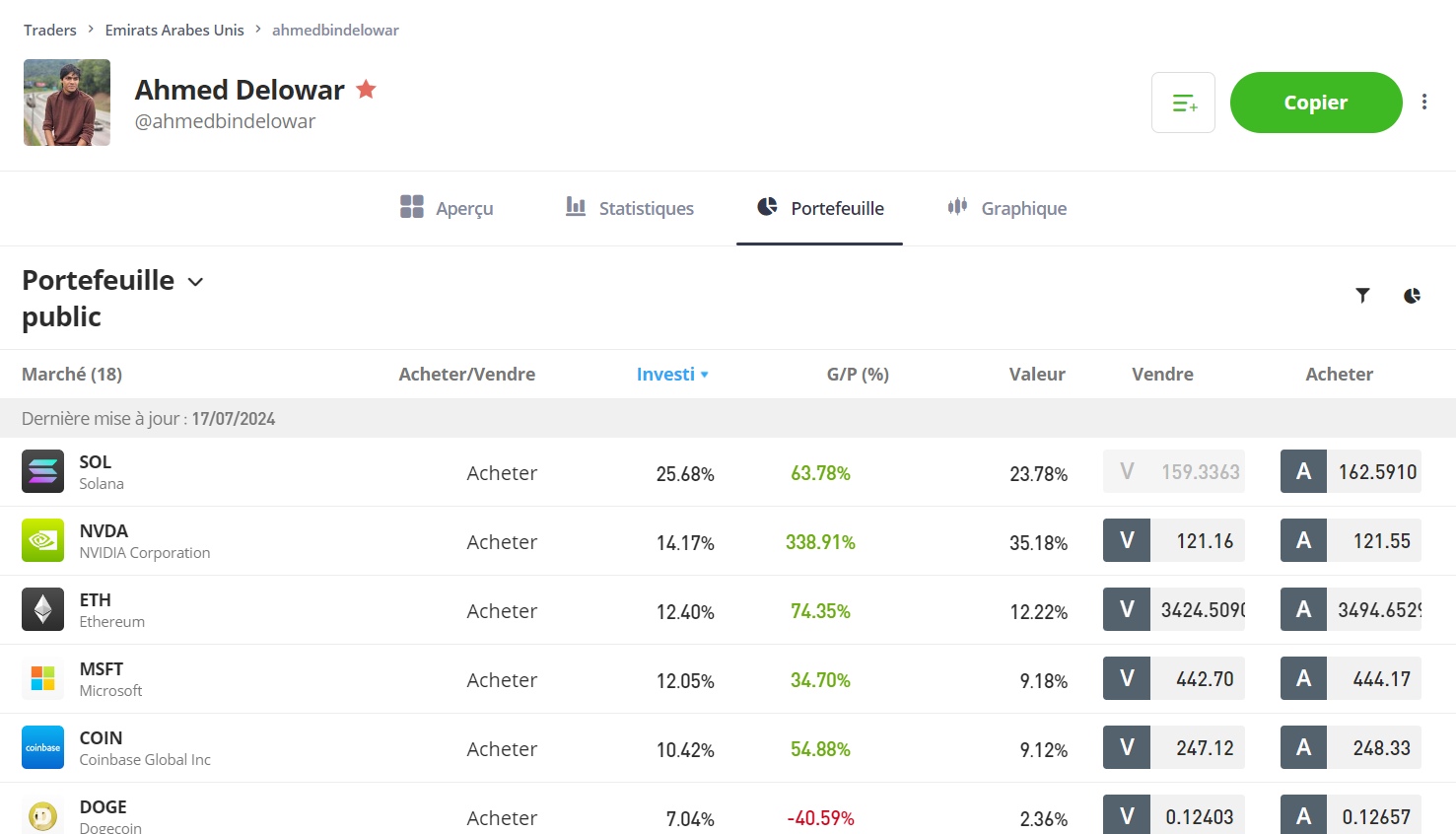Switch to pie chart allocation view
1456x834 pixels.
pos(1412,295)
